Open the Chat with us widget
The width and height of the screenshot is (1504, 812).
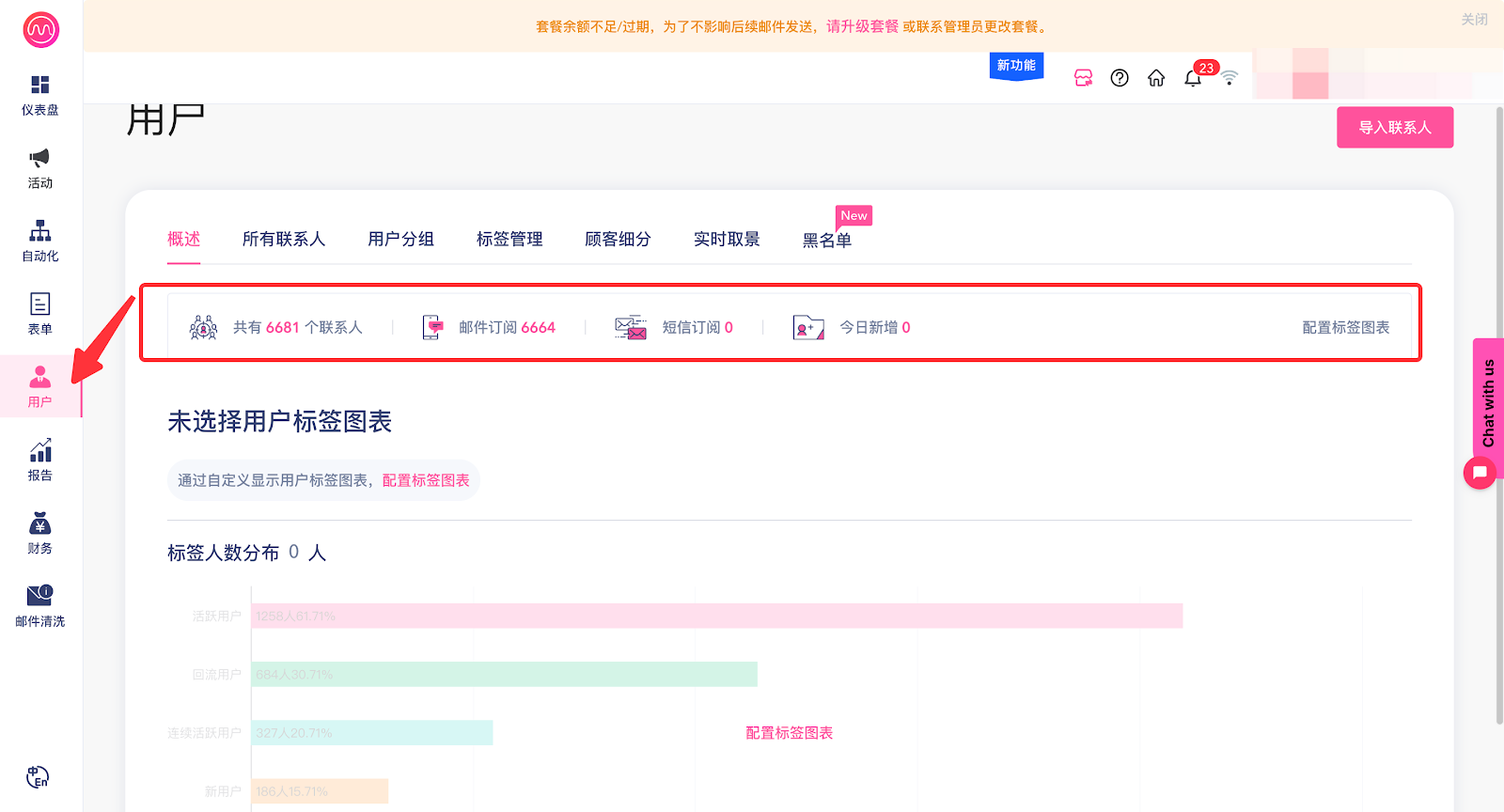(x=1487, y=404)
